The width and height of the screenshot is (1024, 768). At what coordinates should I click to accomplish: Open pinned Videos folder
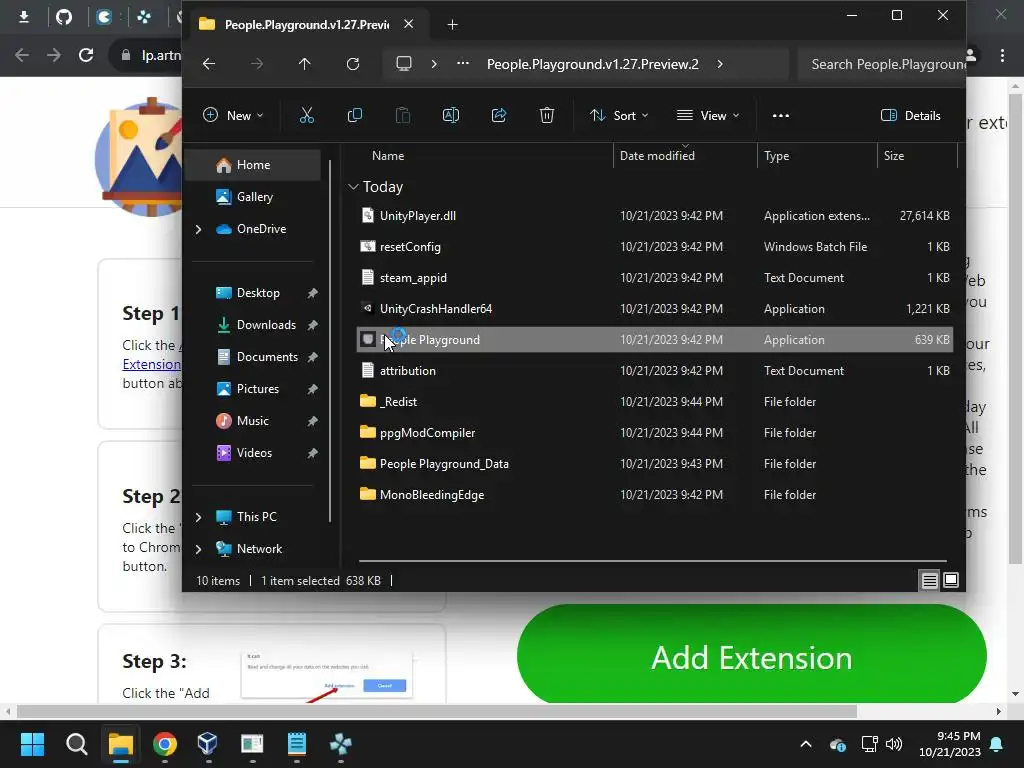coord(254,453)
